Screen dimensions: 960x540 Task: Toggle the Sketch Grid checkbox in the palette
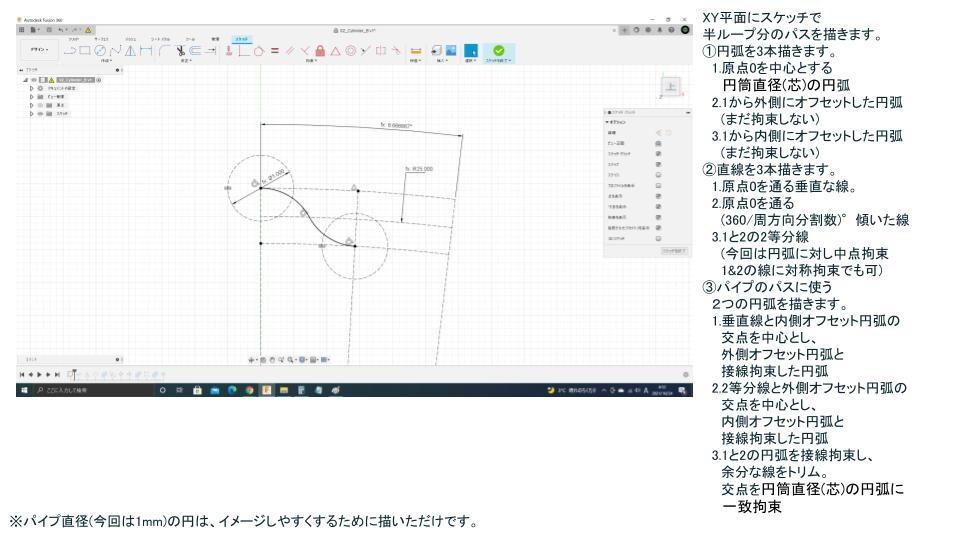point(659,154)
